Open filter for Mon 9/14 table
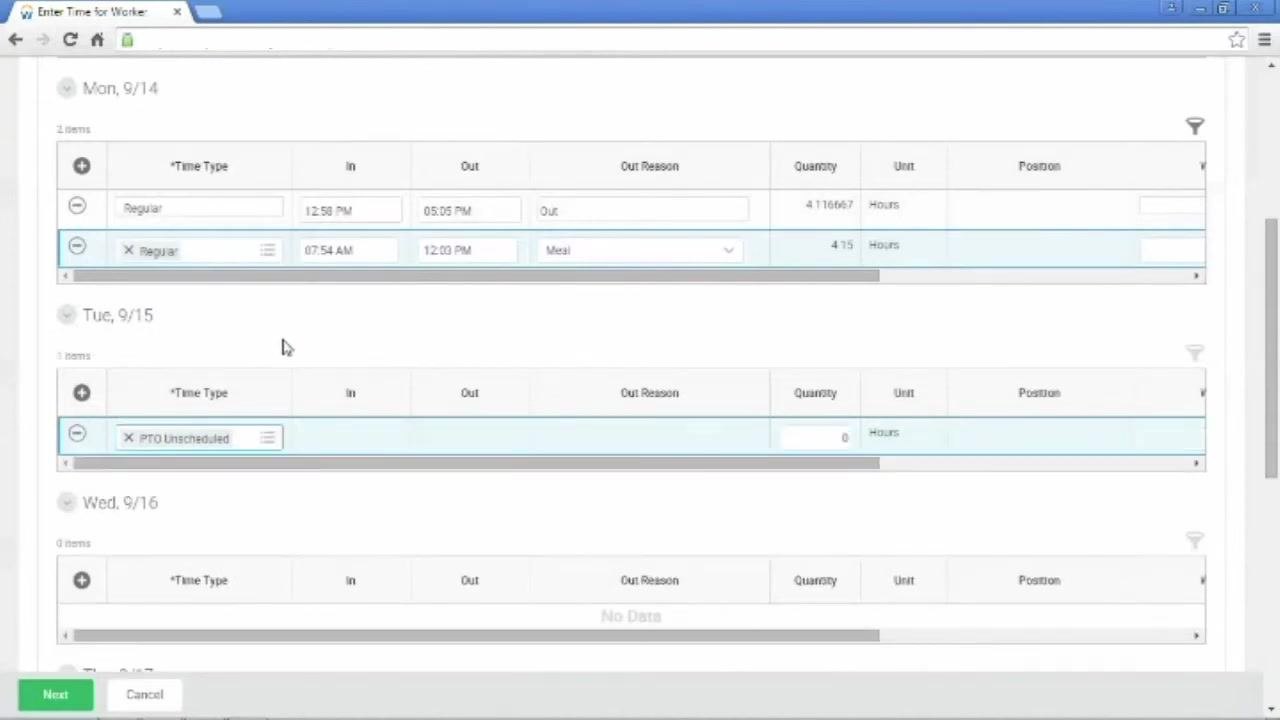This screenshot has width=1280, height=720. point(1195,126)
